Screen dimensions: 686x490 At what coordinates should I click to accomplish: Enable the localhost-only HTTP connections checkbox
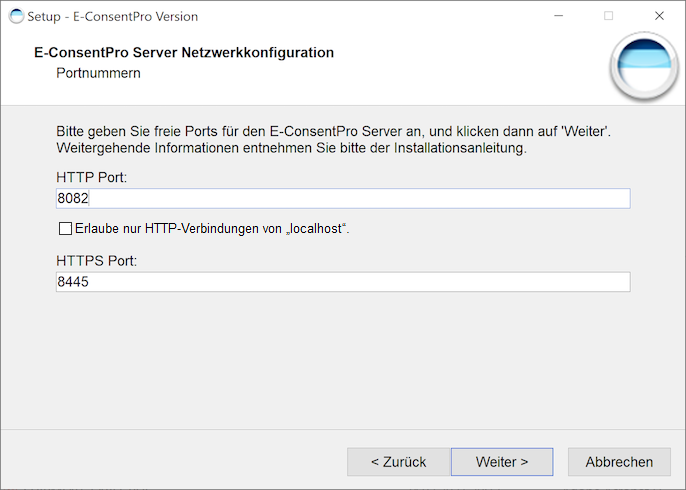pyautogui.click(x=65, y=228)
